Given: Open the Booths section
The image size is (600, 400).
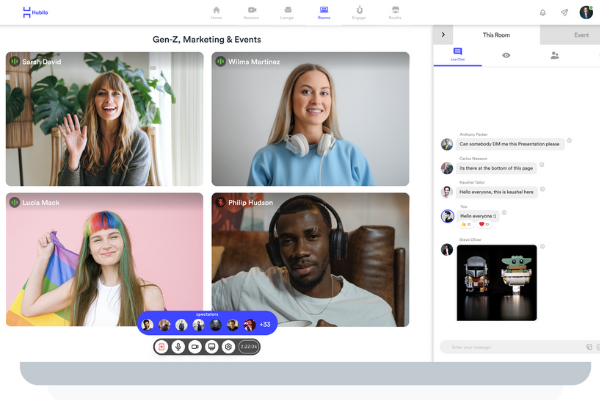Looking at the screenshot, I should (395, 13).
